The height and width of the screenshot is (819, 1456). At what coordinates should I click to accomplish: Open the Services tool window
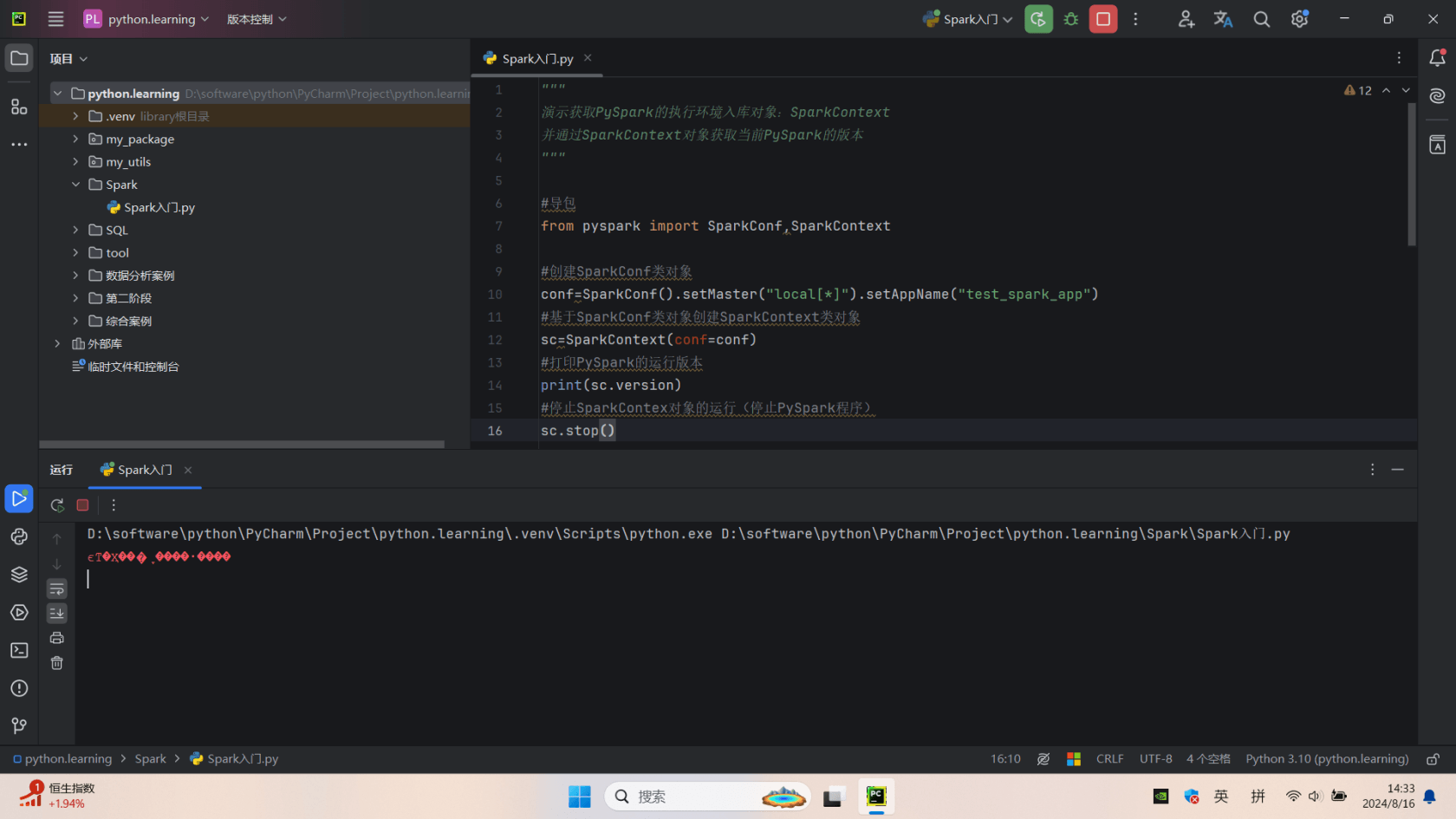click(19, 613)
